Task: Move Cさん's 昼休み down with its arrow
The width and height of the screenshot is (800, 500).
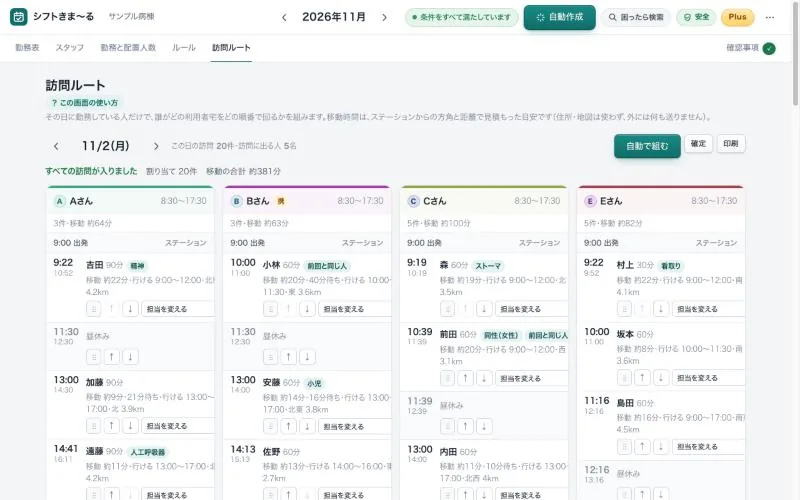Action: click(x=484, y=426)
